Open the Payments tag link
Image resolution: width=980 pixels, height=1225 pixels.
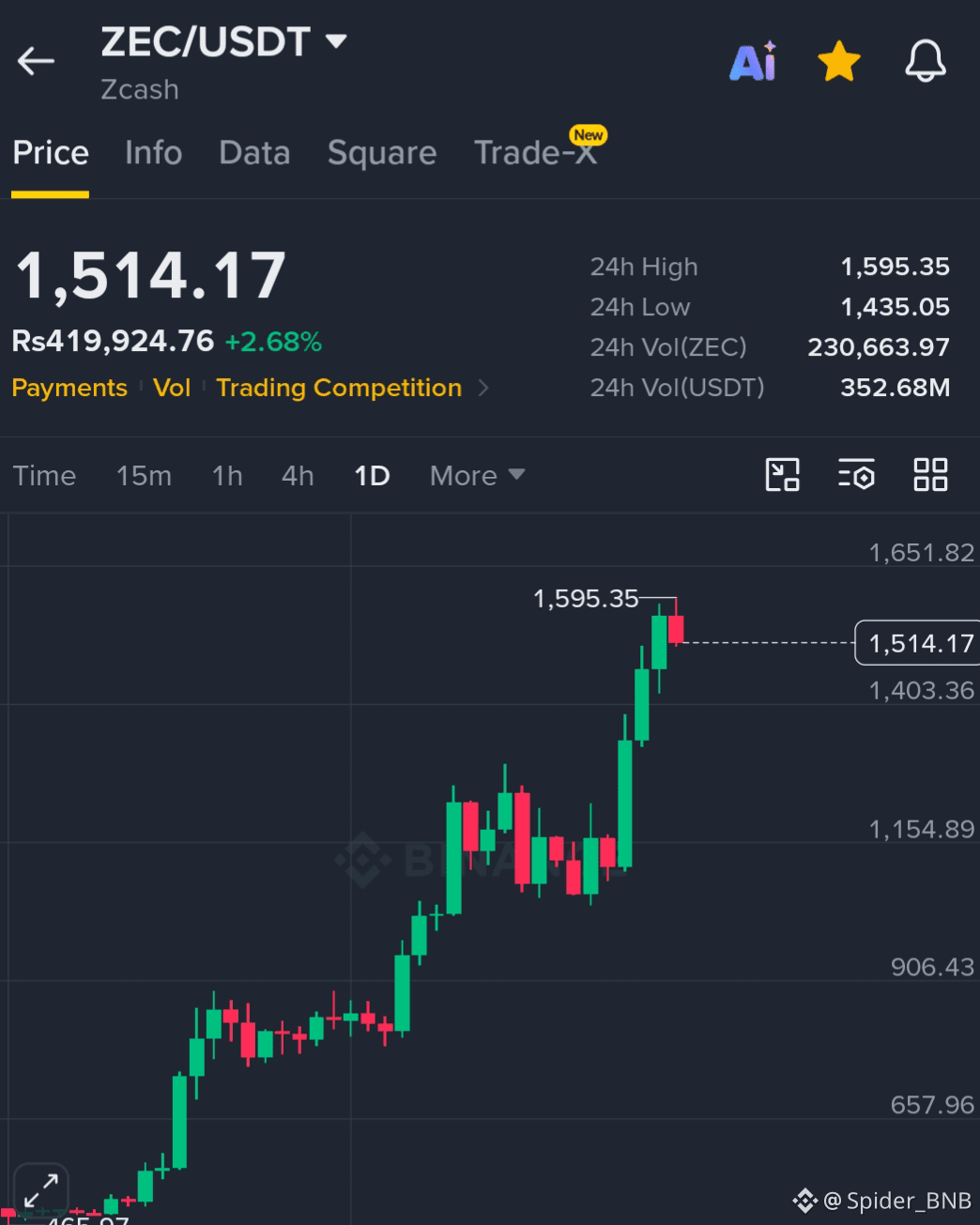coord(69,388)
